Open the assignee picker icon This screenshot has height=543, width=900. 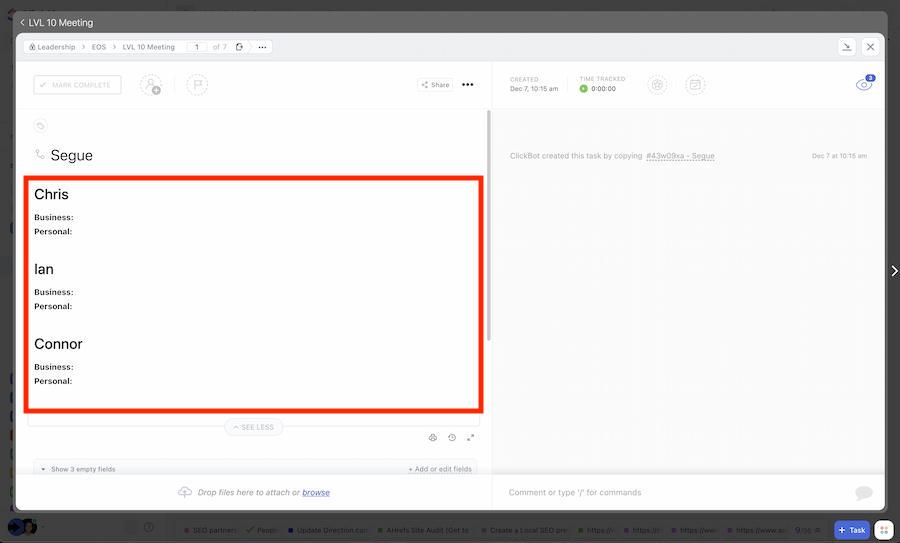coord(150,85)
